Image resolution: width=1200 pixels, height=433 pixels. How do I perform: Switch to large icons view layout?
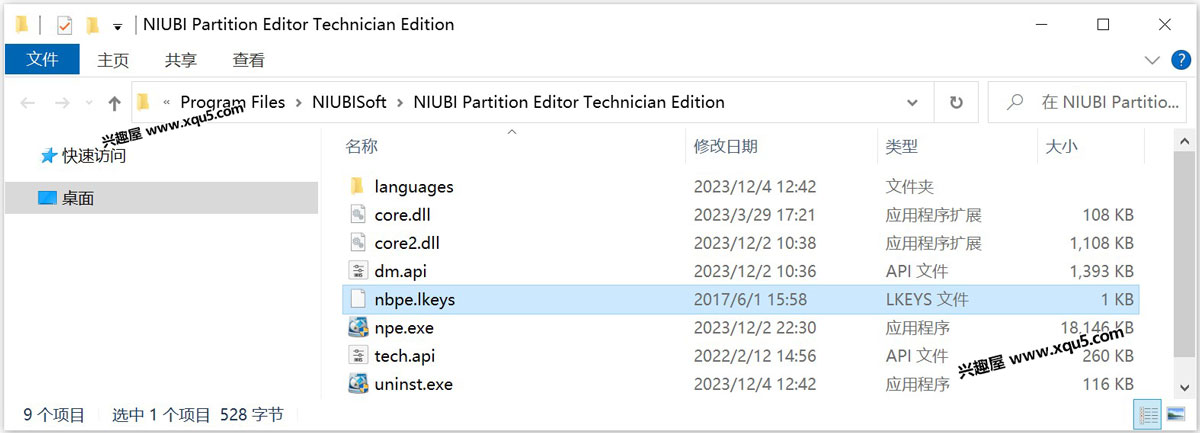(1175, 414)
